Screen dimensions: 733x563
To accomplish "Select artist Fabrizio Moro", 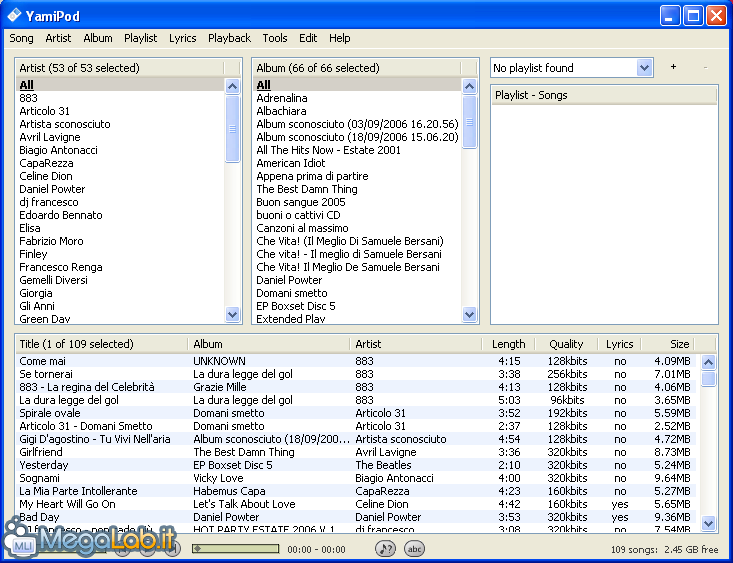I will tap(121, 241).
